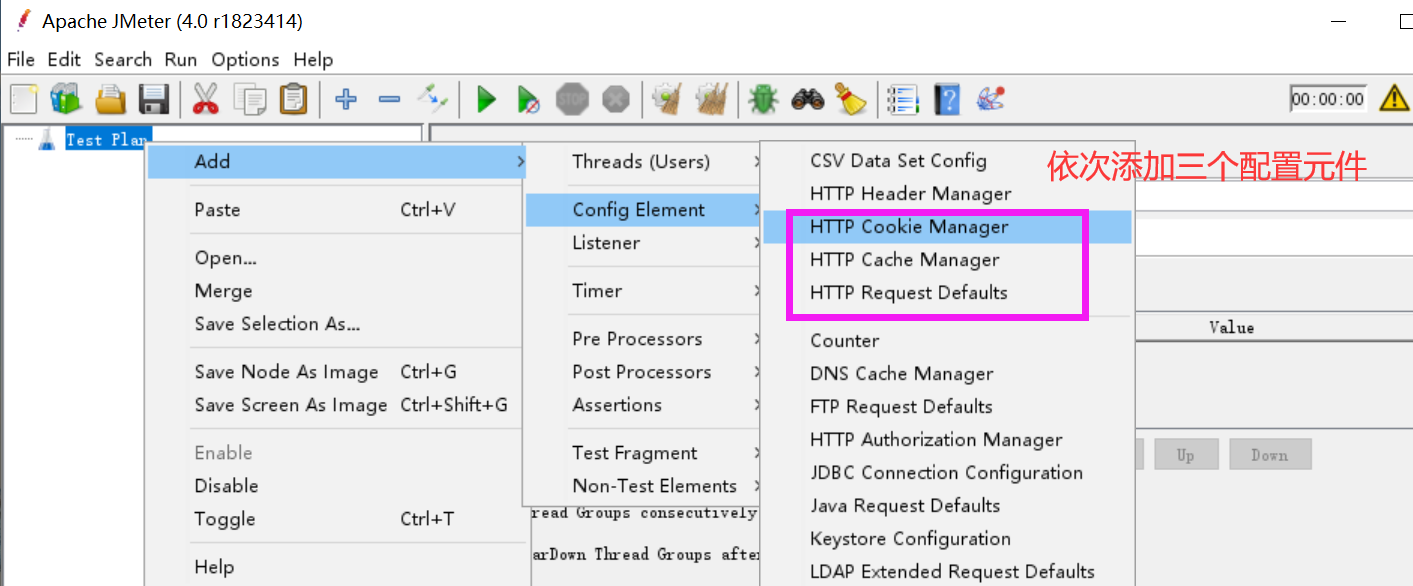The height and width of the screenshot is (586, 1413).
Task: Choose Help in the context menu
Action: click(337, 567)
